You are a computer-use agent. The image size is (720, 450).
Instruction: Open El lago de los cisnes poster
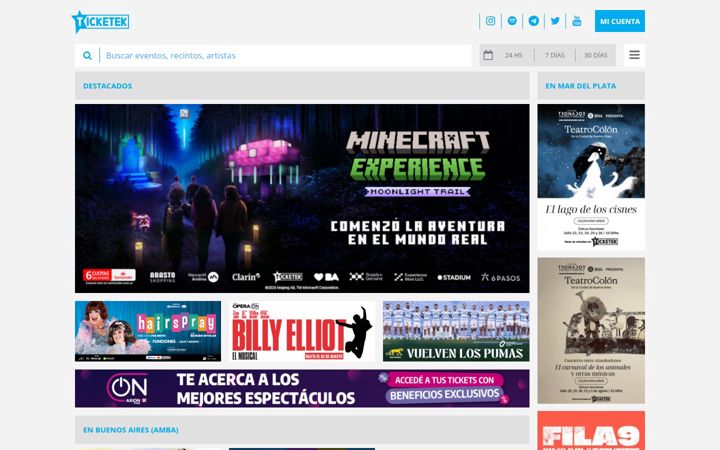(x=591, y=177)
